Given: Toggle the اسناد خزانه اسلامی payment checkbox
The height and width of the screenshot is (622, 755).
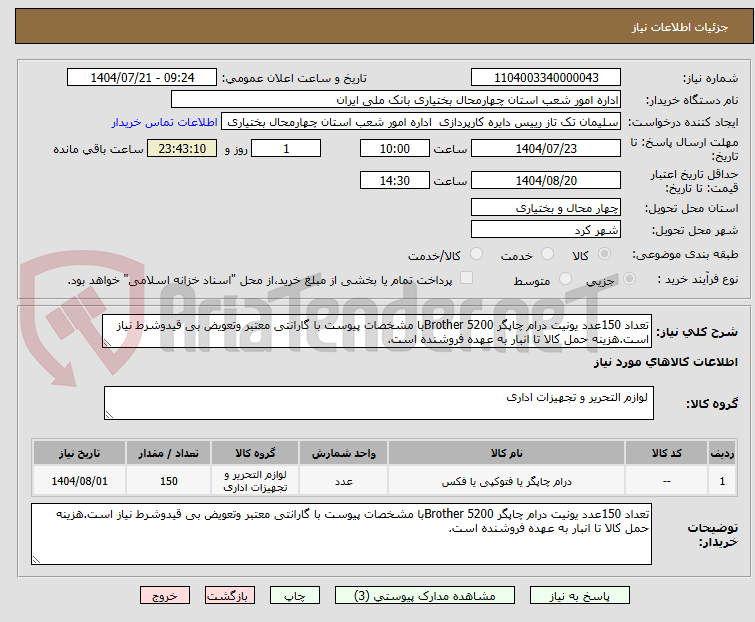Looking at the screenshot, I should (x=466, y=277).
